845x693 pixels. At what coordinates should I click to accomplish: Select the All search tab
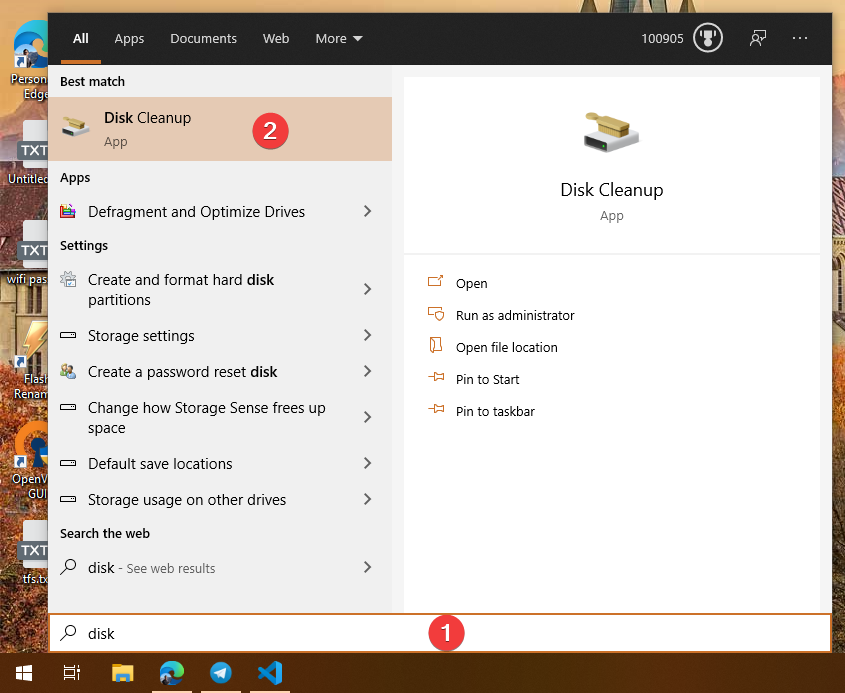[x=81, y=38]
